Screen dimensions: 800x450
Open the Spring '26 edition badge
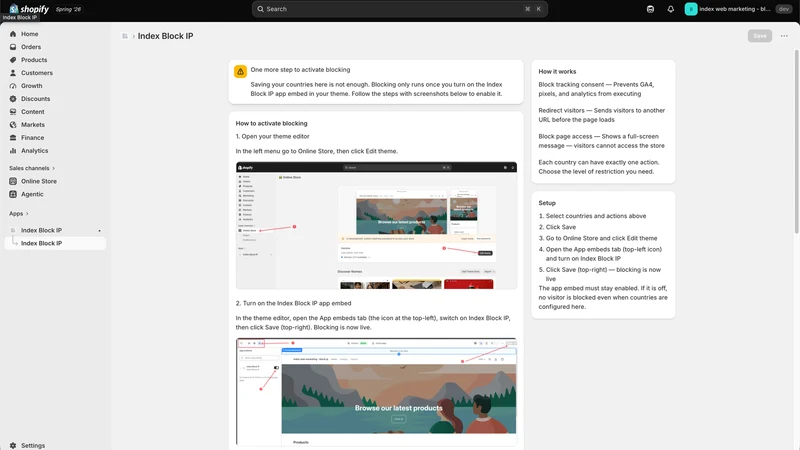tap(68, 9)
